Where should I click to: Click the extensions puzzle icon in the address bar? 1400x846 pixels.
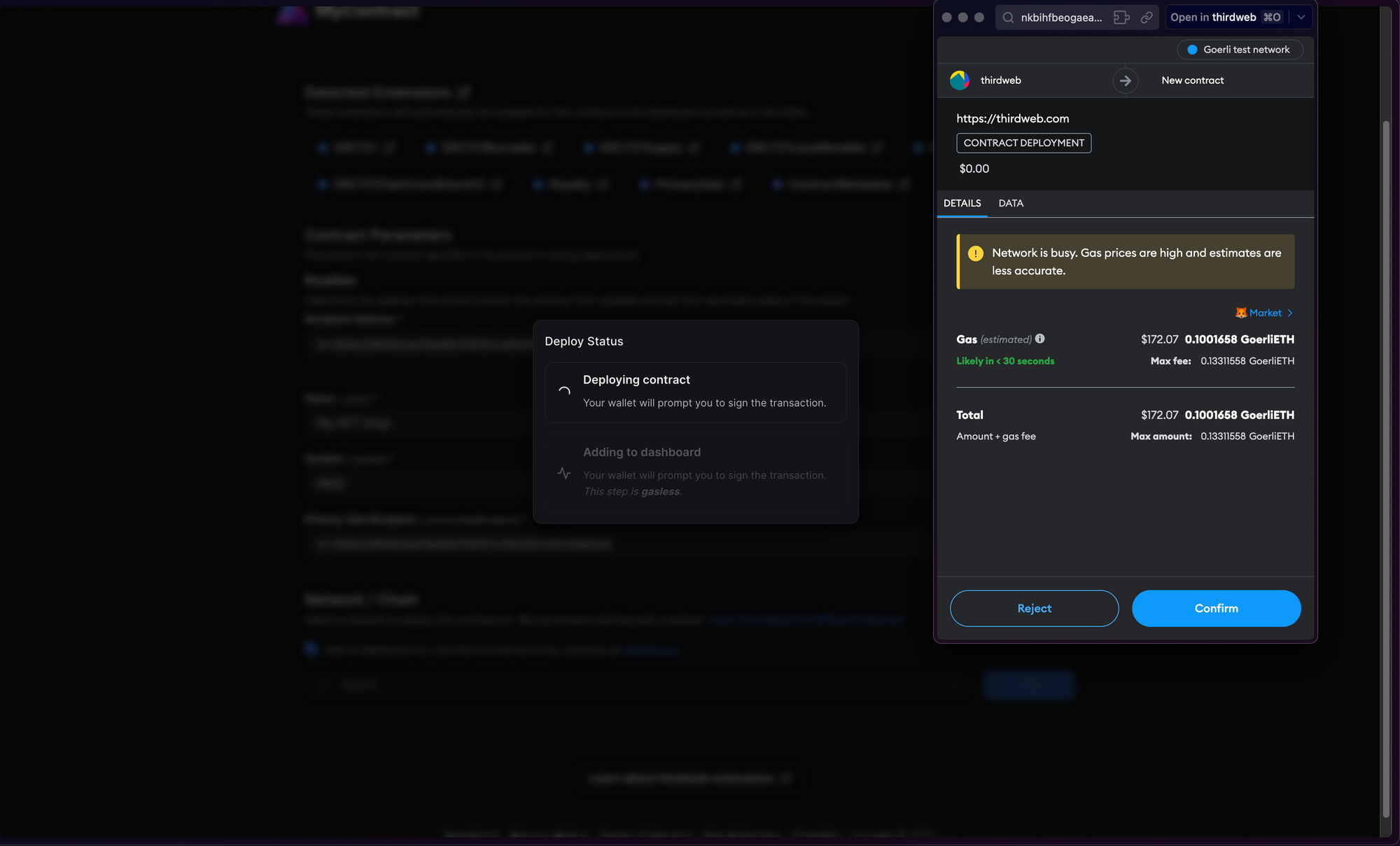click(x=1122, y=17)
